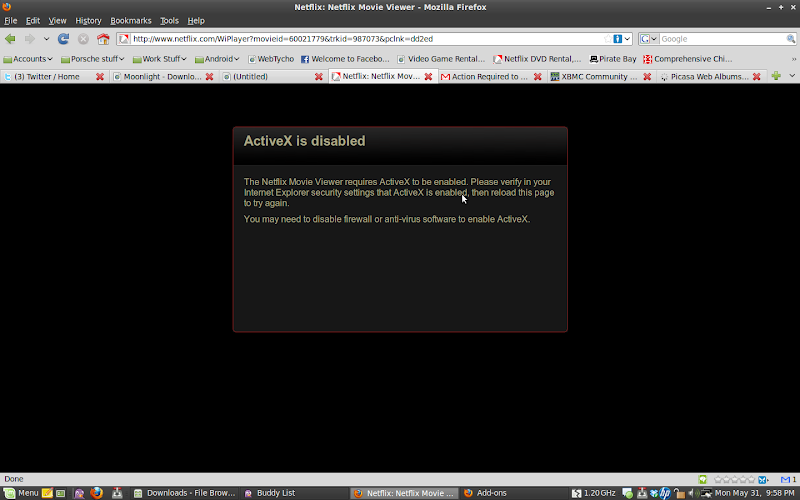Open the list all tabs dropdown
Screen dimensions: 800x500
click(792, 76)
